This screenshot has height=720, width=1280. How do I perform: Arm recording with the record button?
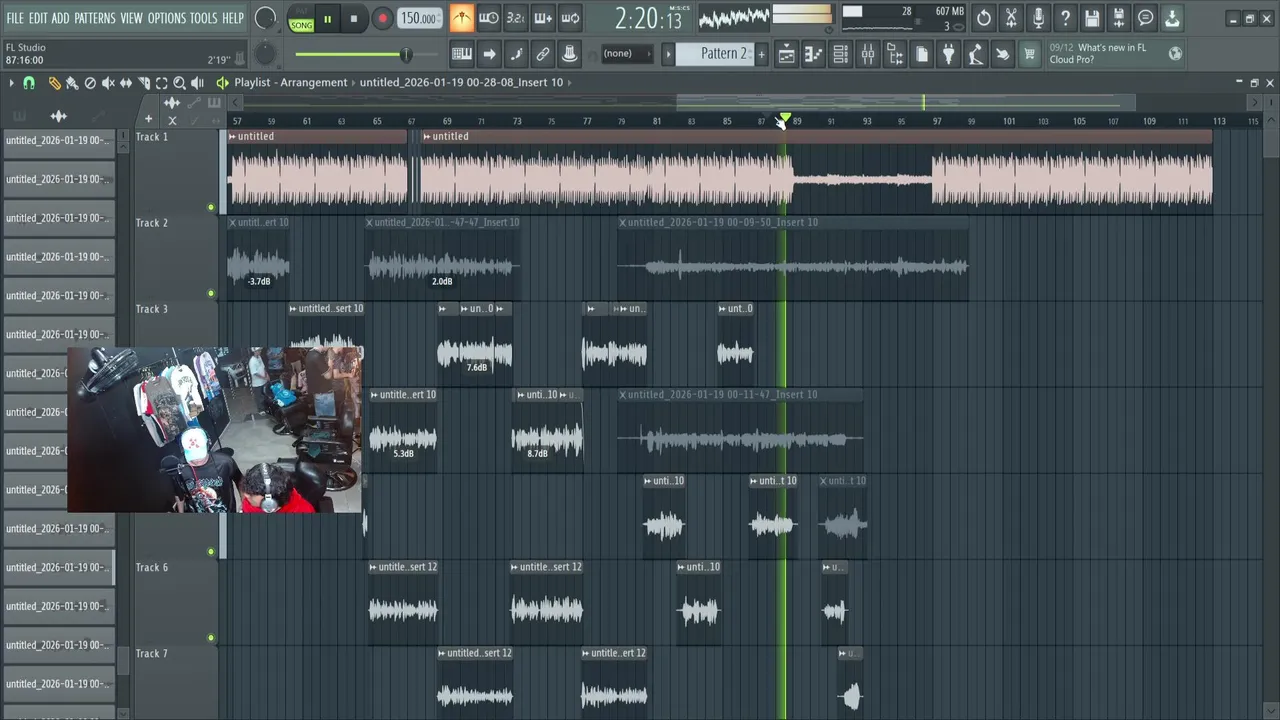pos(382,19)
